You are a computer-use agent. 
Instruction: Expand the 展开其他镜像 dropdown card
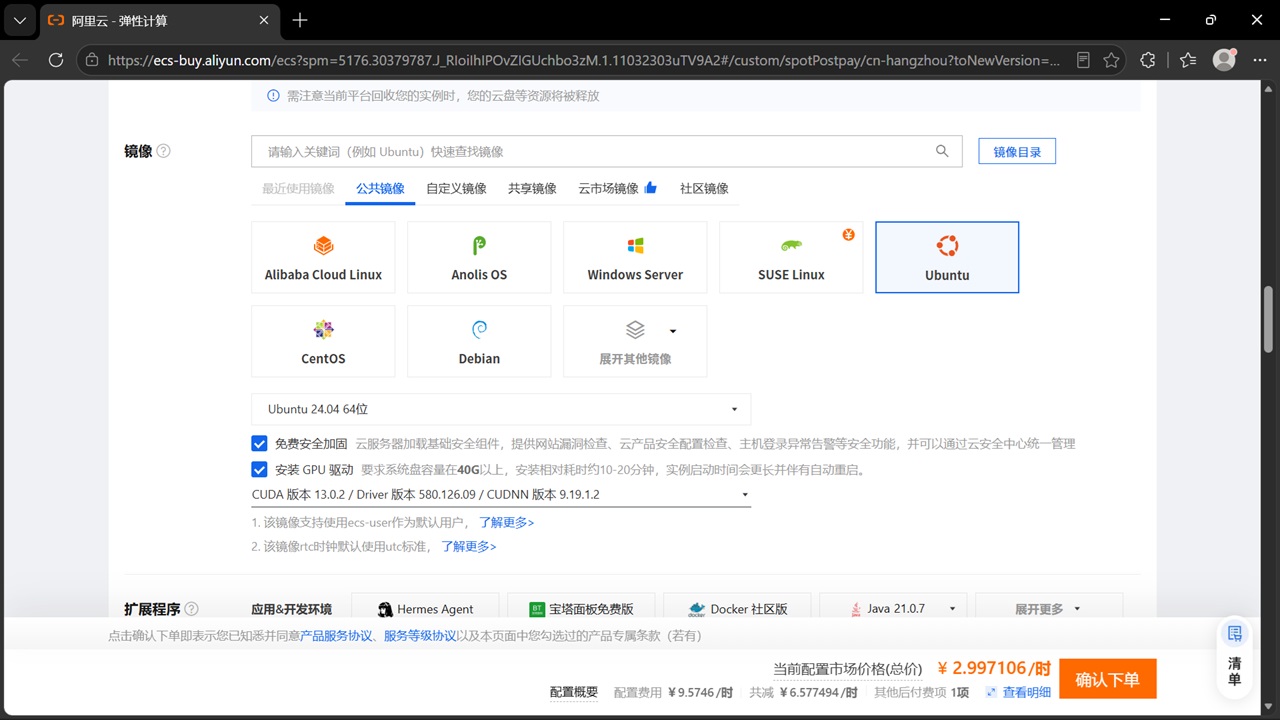[635, 341]
